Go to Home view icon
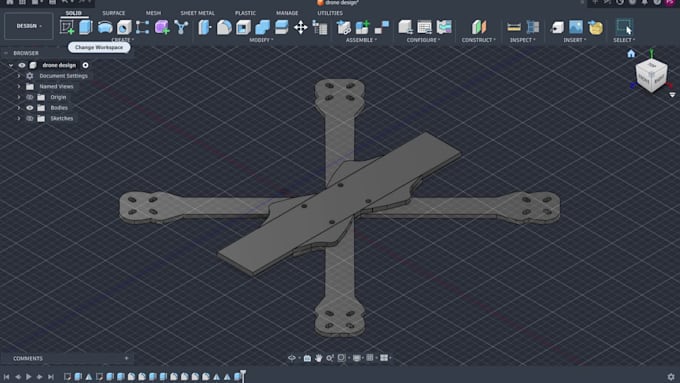680x383 pixels. click(631, 54)
